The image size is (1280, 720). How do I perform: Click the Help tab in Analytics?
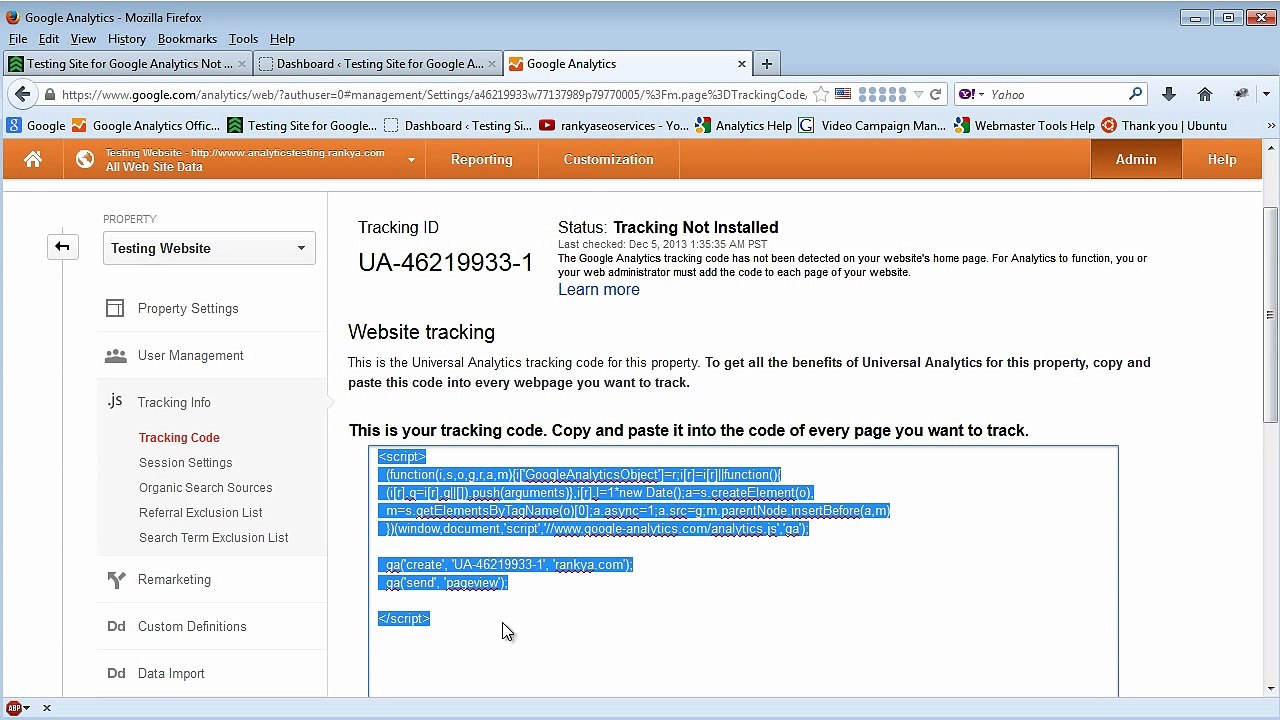tap(1222, 159)
